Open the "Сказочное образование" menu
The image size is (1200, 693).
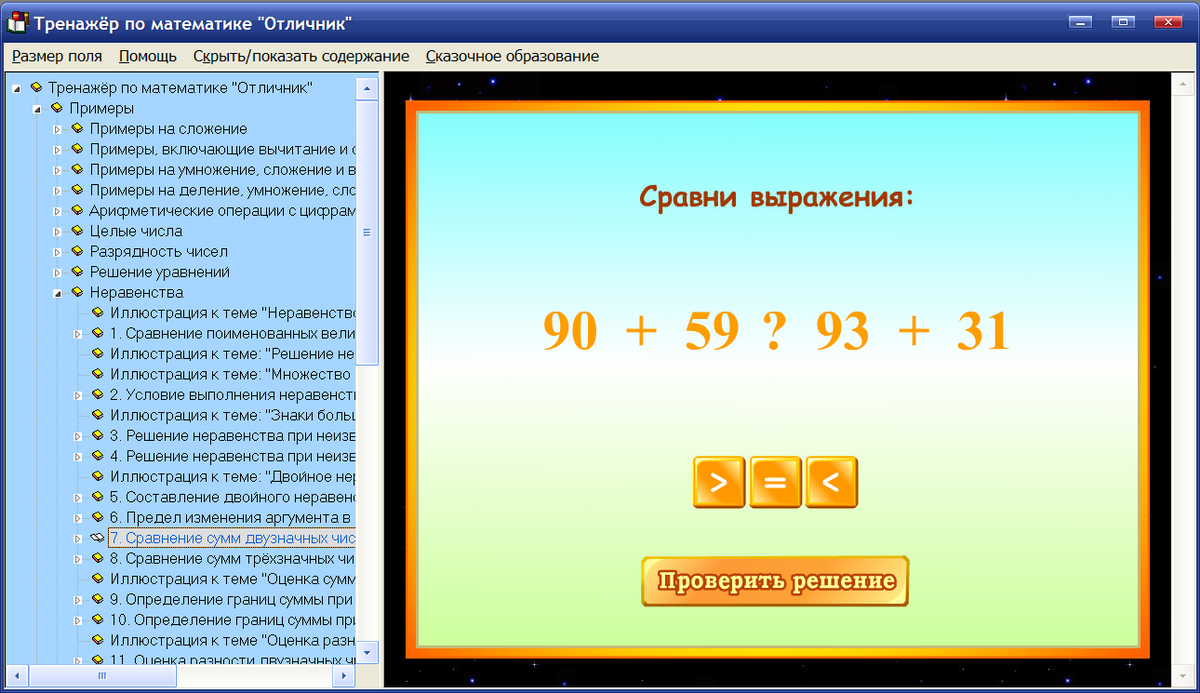pos(513,56)
